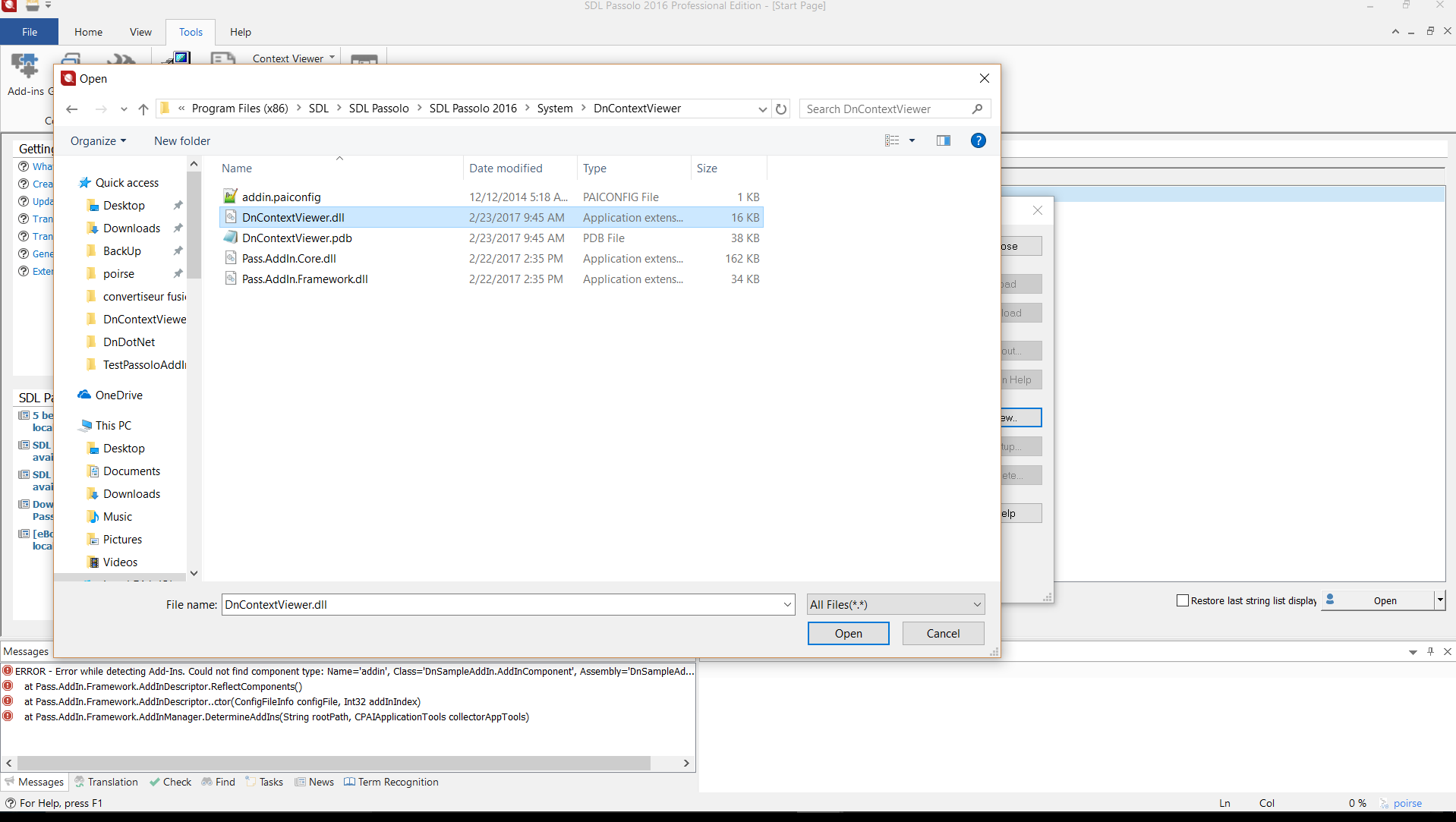
Task: Expand Organize dropdown menu
Action: point(98,141)
